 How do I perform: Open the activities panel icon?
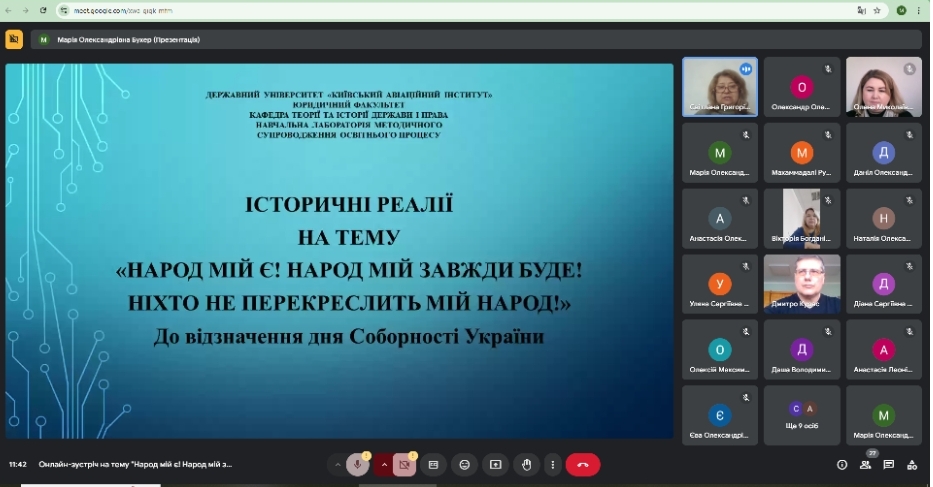tap(912, 465)
